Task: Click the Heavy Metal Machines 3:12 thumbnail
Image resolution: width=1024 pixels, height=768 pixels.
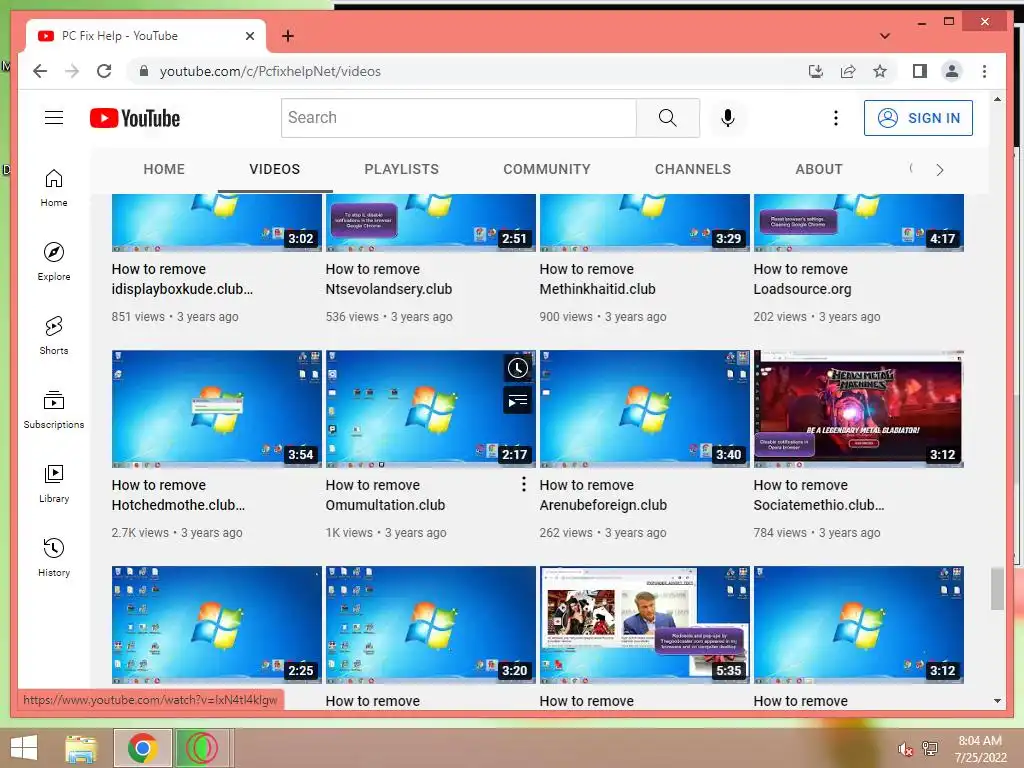Action: point(859,409)
